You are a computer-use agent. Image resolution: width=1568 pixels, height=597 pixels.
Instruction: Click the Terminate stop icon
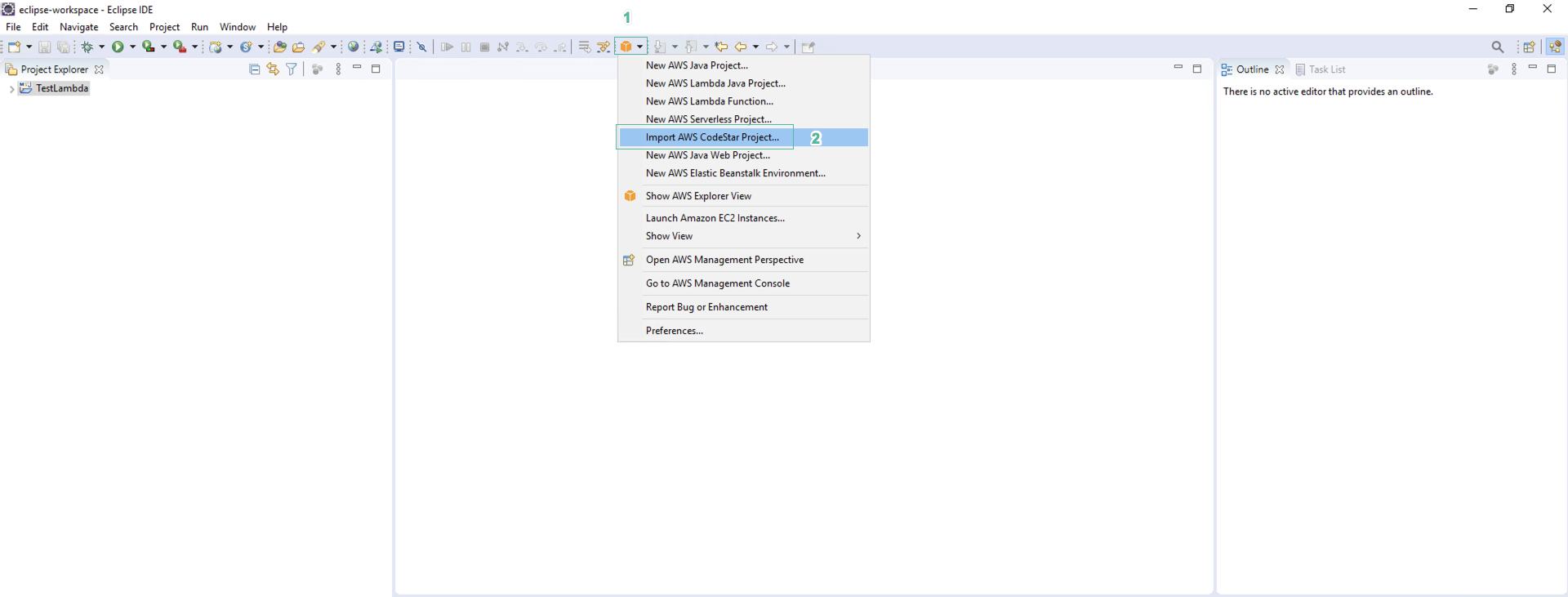[485, 47]
